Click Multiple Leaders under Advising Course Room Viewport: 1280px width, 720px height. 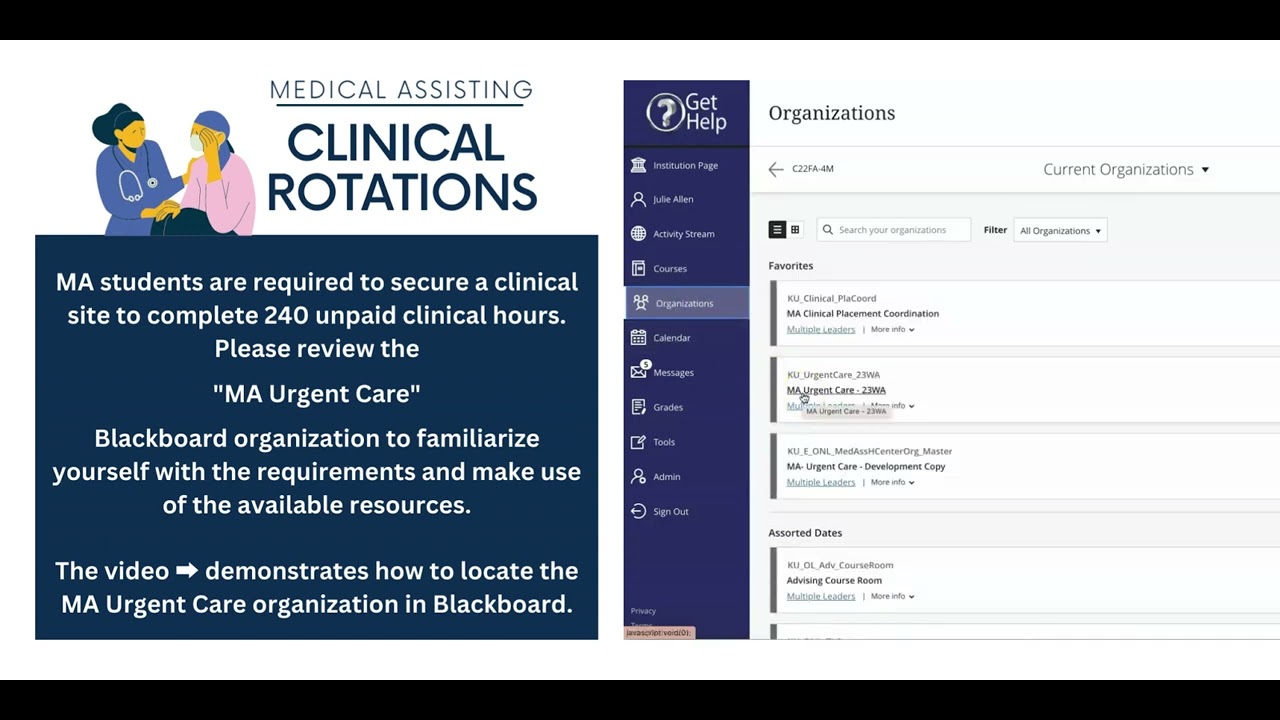tap(821, 596)
